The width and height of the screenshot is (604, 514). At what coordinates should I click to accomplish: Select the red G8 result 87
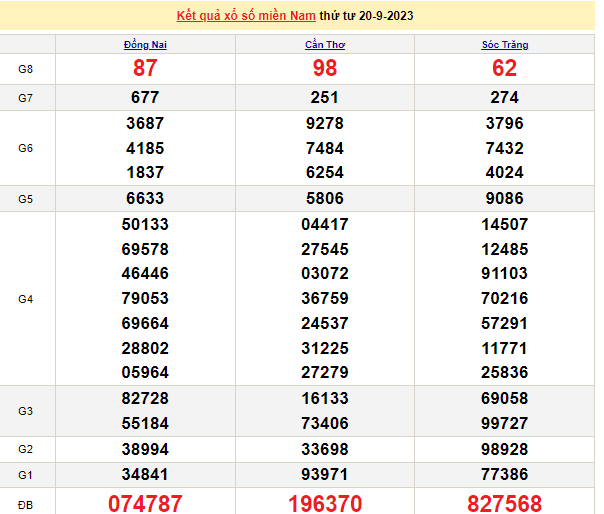[146, 68]
